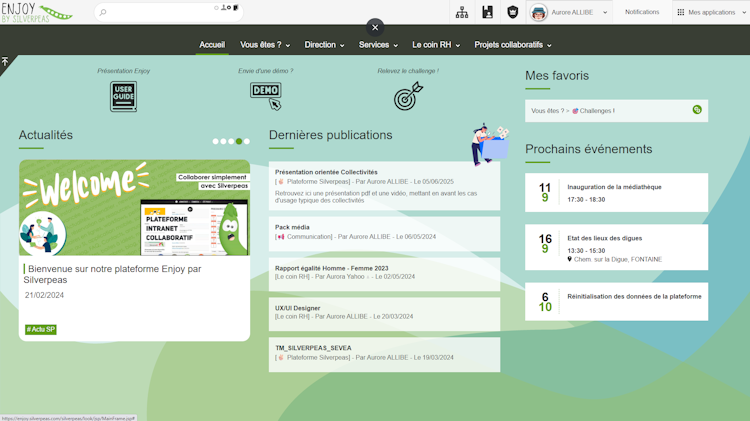Open the Pack média publication
This screenshot has width=750, height=421.
point(292,227)
